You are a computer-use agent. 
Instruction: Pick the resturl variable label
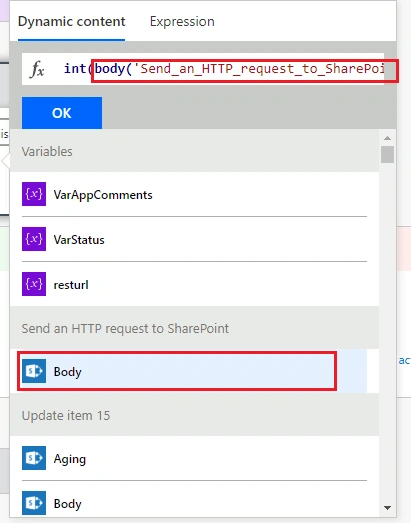pyautogui.click(x=71, y=285)
